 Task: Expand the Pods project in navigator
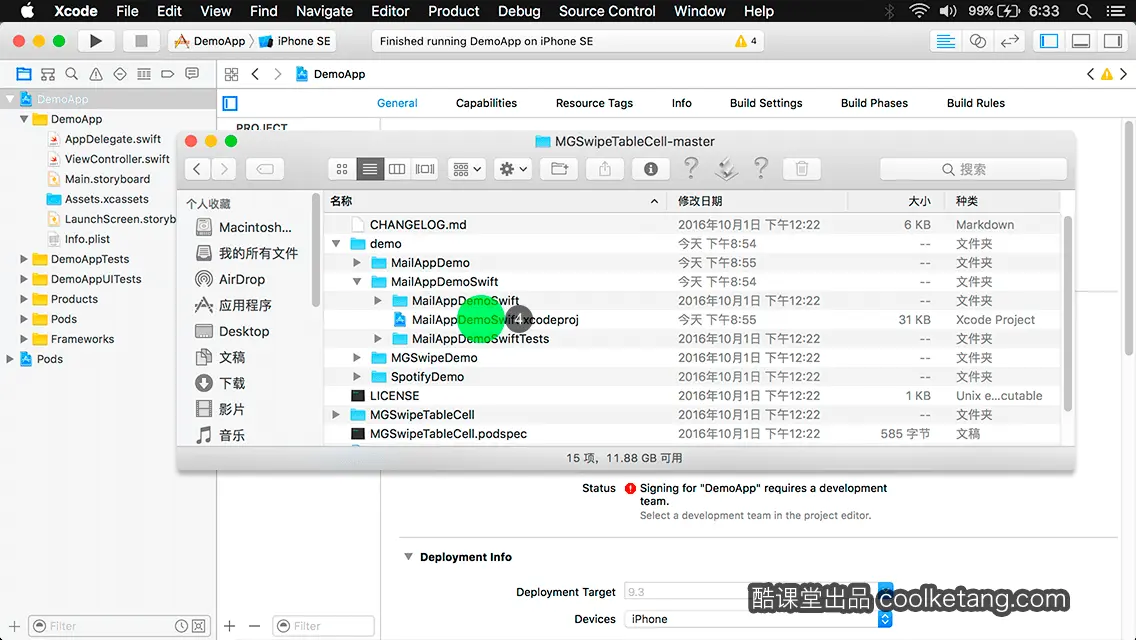[10, 359]
